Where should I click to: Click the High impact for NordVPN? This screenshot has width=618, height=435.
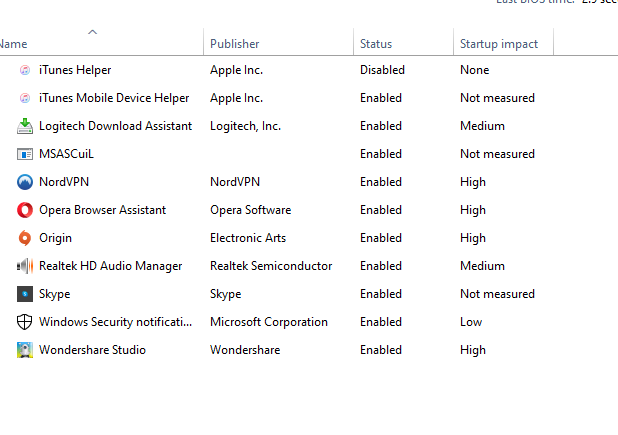473,182
